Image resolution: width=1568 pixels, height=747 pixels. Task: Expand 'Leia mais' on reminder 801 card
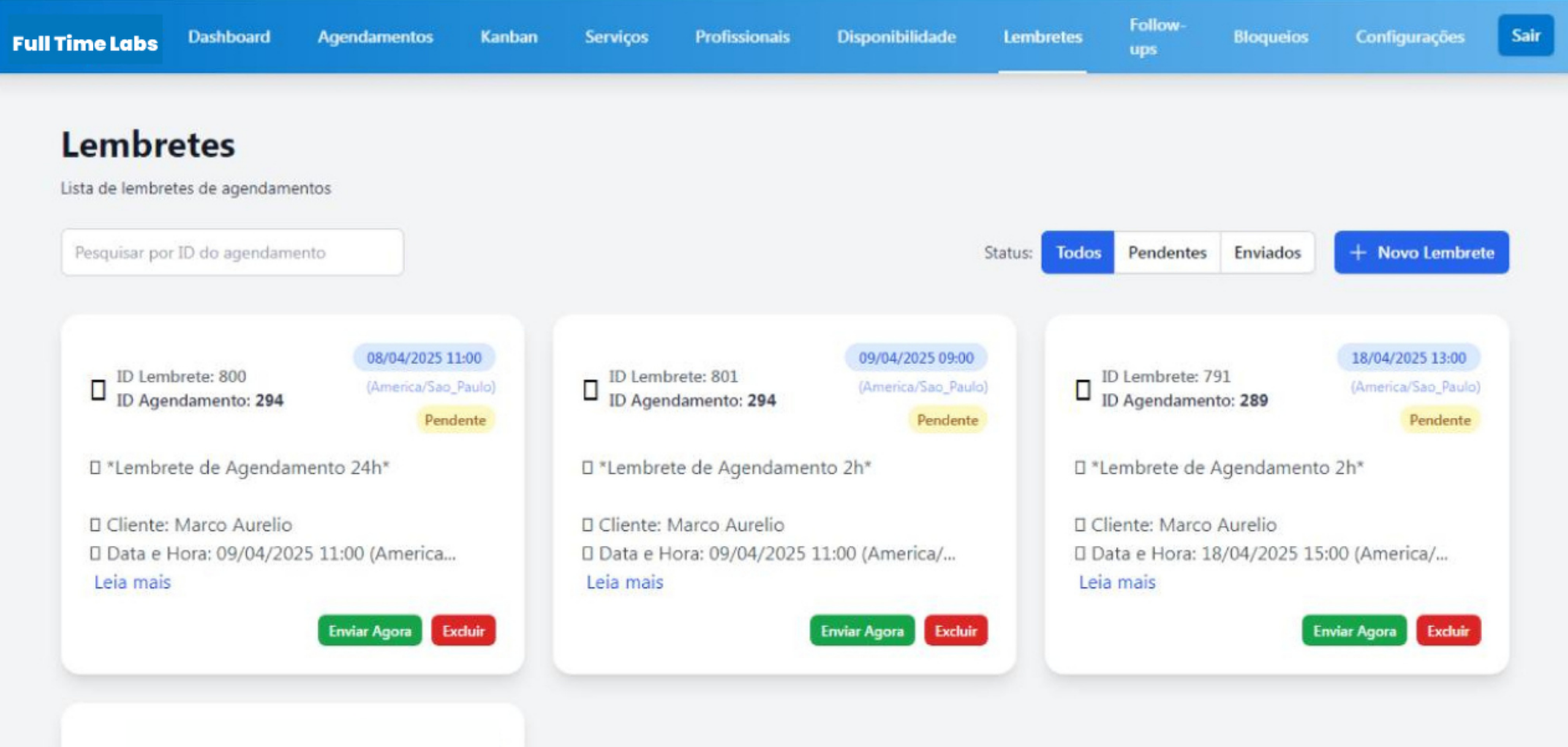coord(624,582)
